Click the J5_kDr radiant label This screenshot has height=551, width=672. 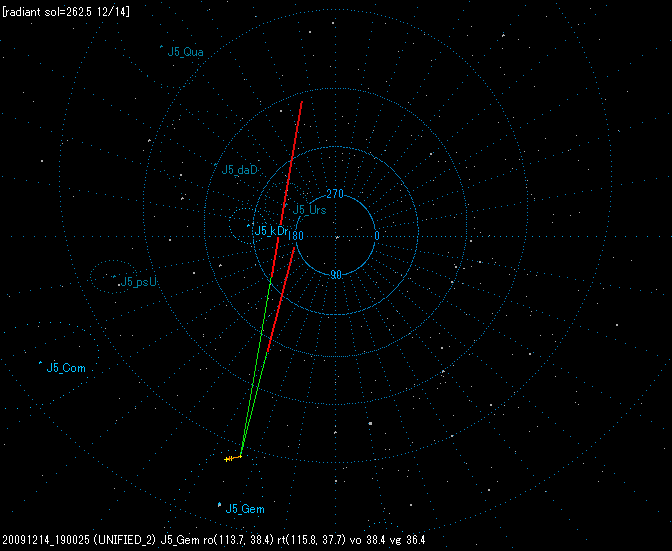(271, 231)
